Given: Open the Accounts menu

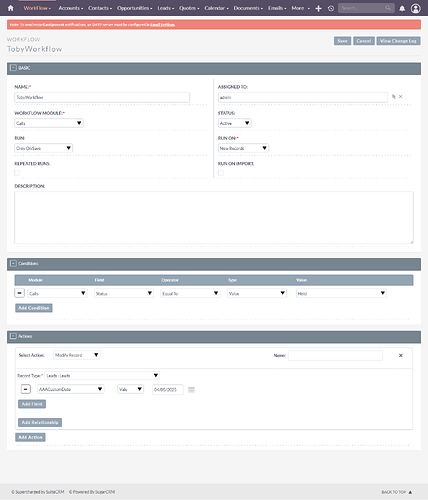Looking at the screenshot, I should click(x=71, y=8).
